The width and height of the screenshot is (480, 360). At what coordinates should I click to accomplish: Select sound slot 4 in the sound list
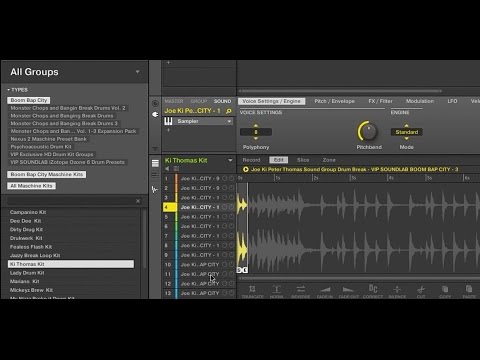[x=199, y=207]
